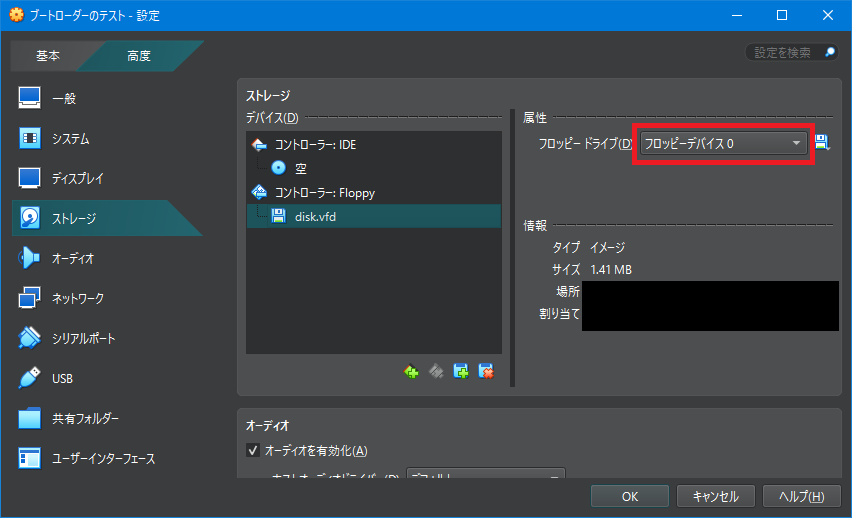Open the フロッピーデバイス 0 dropdown
Viewport: 852px width, 518px height.
click(723, 143)
